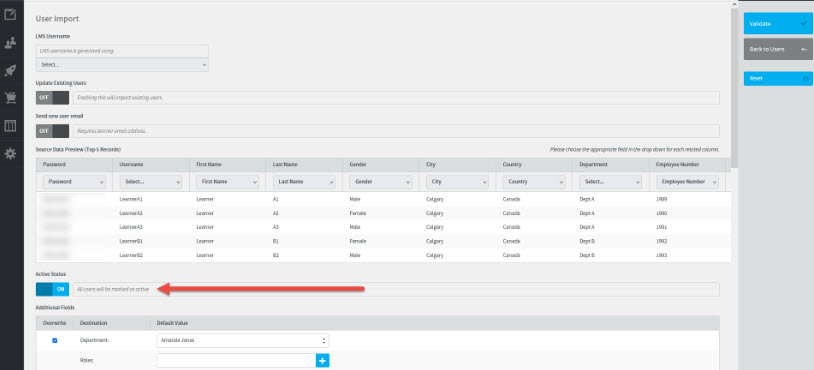
Task: Click the Default Value header in Additional Fields
Action: coord(172,323)
